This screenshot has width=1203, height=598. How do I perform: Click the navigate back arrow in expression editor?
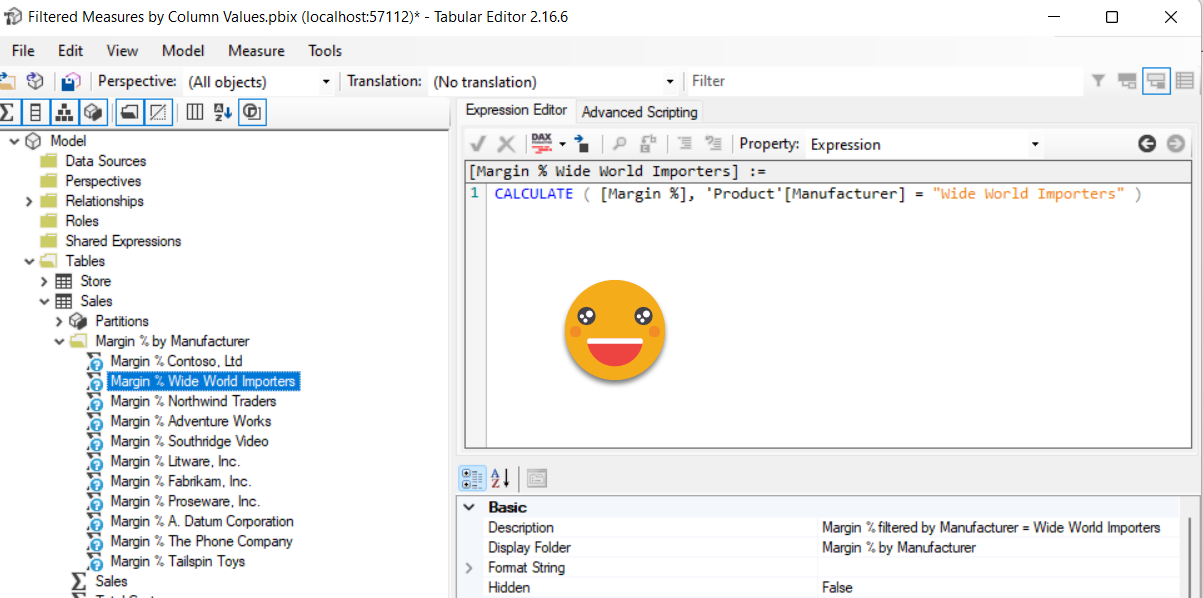(x=1147, y=144)
